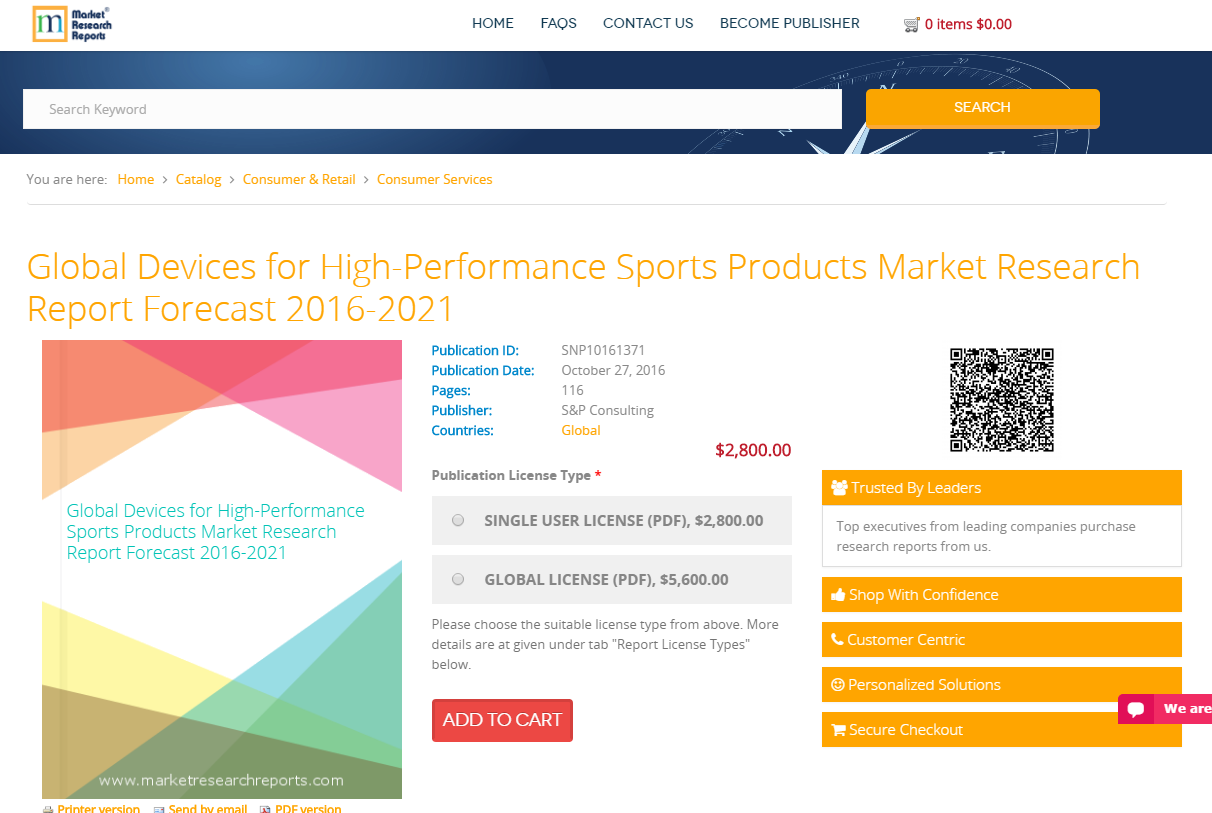Select Single User License radio button
This screenshot has width=1212, height=813.
tap(458, 520)
